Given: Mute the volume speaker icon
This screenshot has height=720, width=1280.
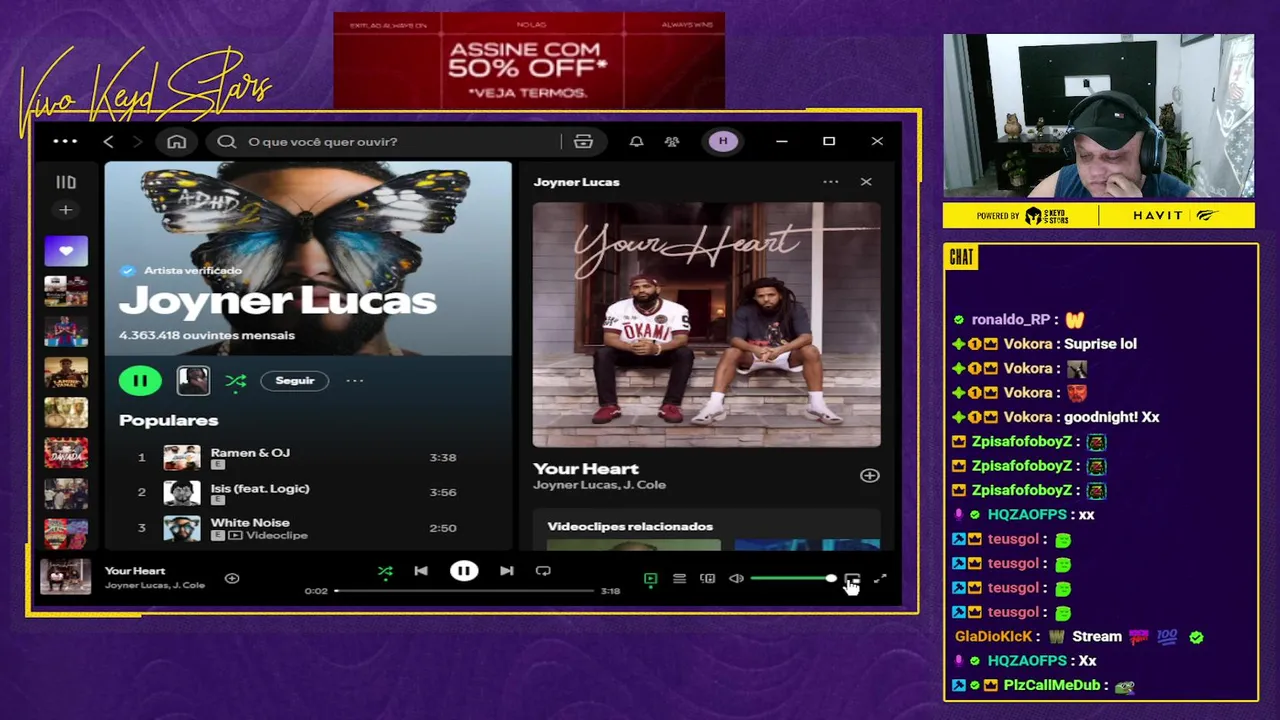Looking at the screenshot, I should point(736,579).
